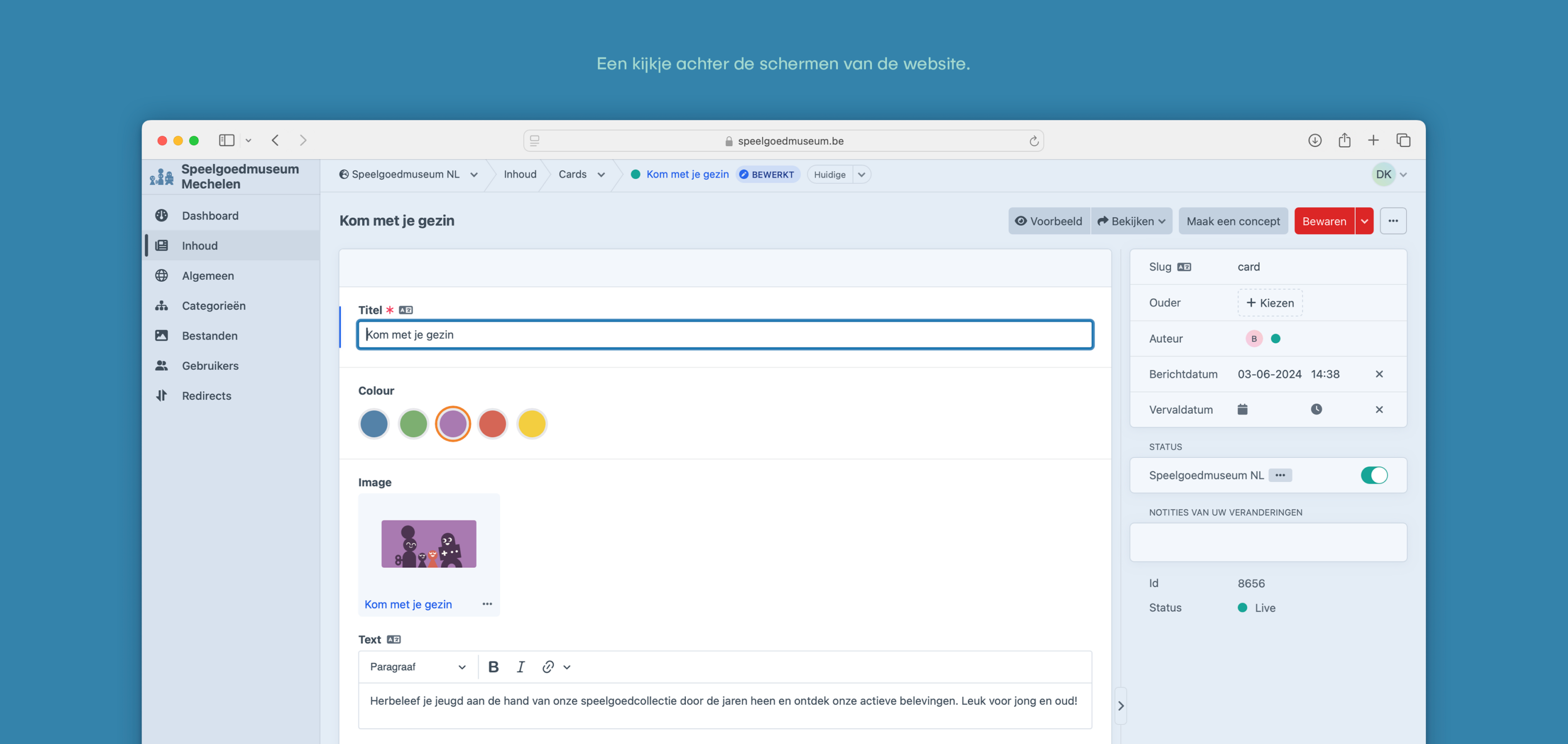
Task: Open the Paragraaf format dropdown
Action: [418, 667]
